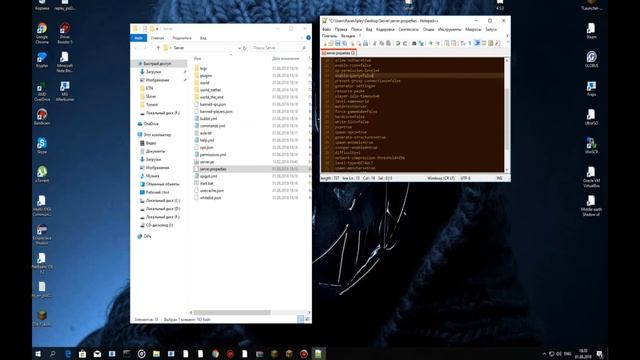Open the blue Файл tab in Explorer
This screenshot has height=360, width=640.
pos(139,38)
